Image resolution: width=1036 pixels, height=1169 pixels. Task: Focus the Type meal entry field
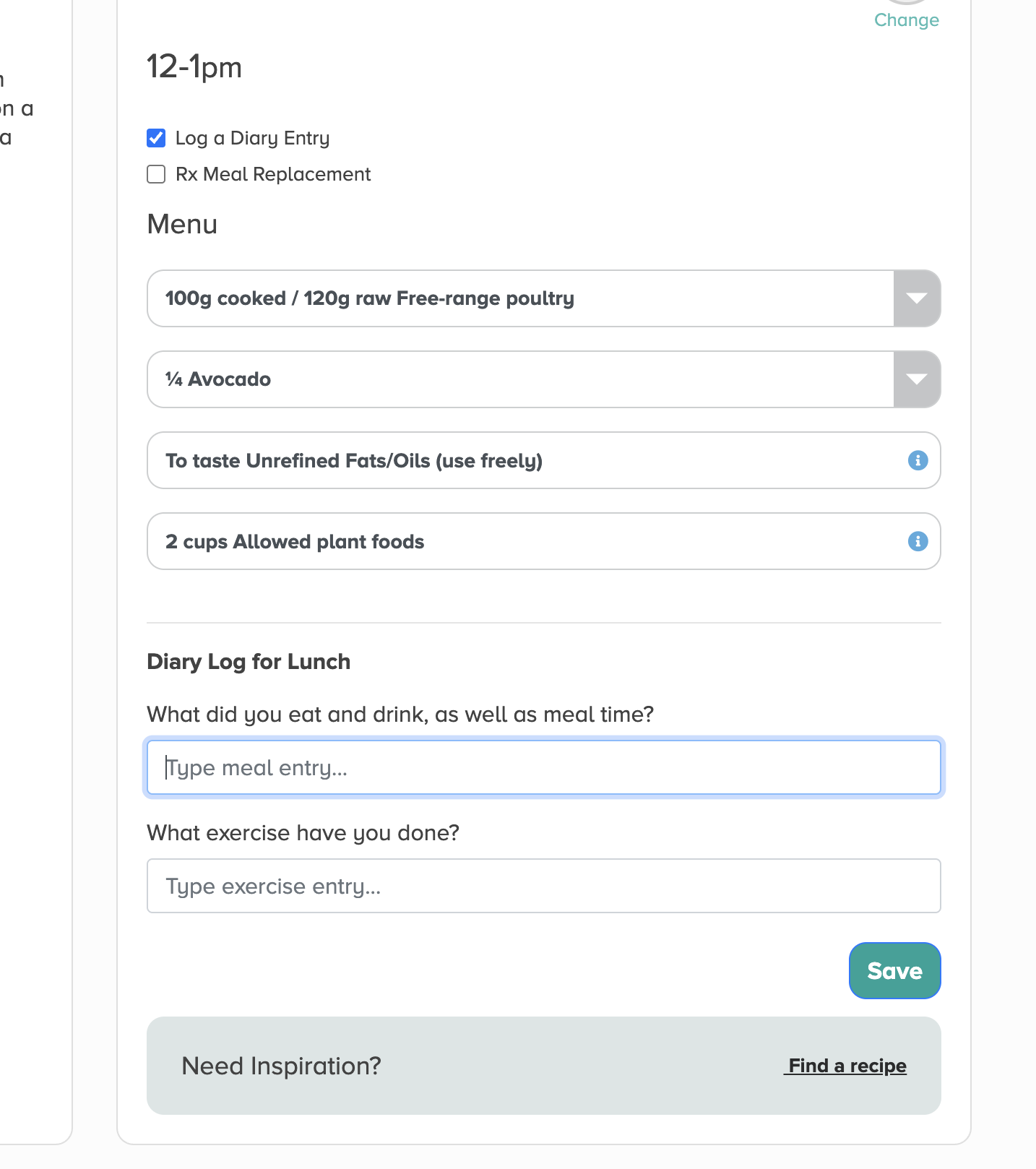(543, 767)
